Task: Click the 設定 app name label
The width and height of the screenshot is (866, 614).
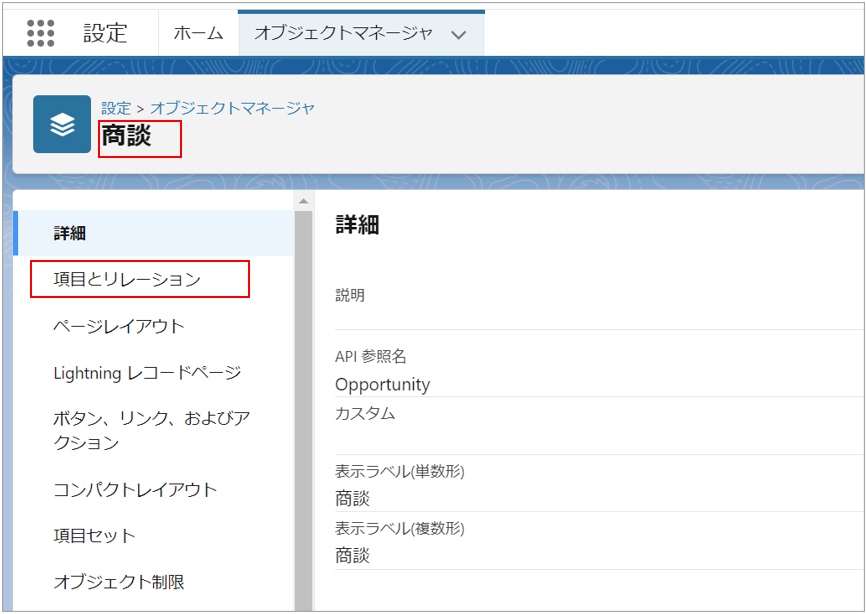Action: tap(105, 33)
